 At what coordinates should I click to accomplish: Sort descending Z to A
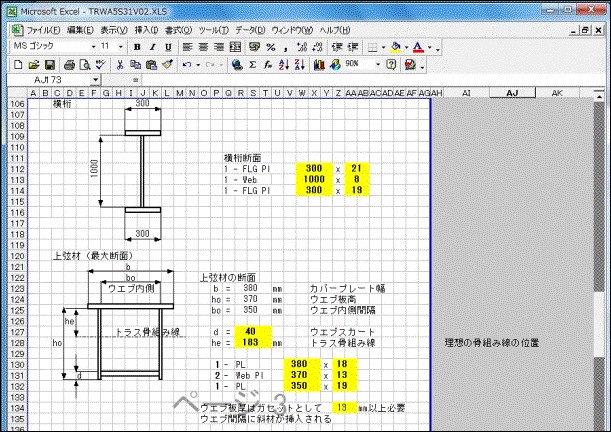coord(300,65)
